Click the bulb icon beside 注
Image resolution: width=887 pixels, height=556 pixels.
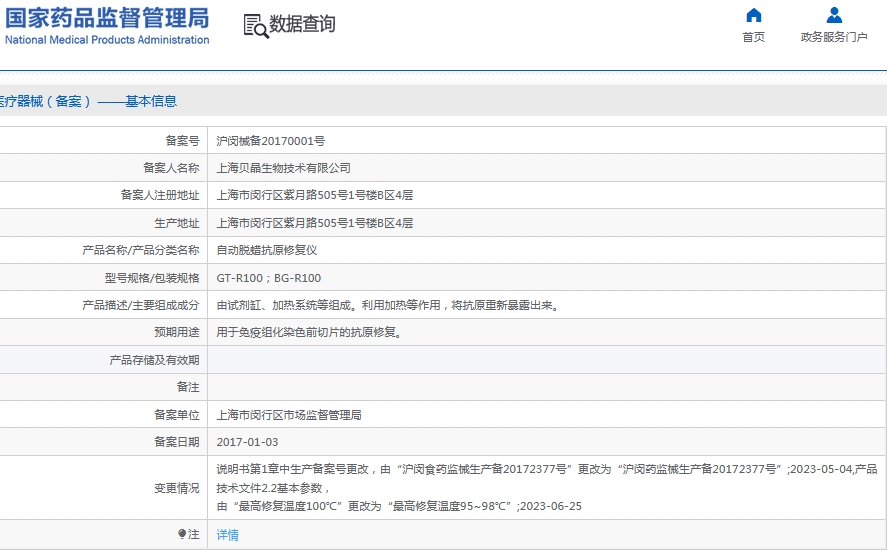(182, 534)
